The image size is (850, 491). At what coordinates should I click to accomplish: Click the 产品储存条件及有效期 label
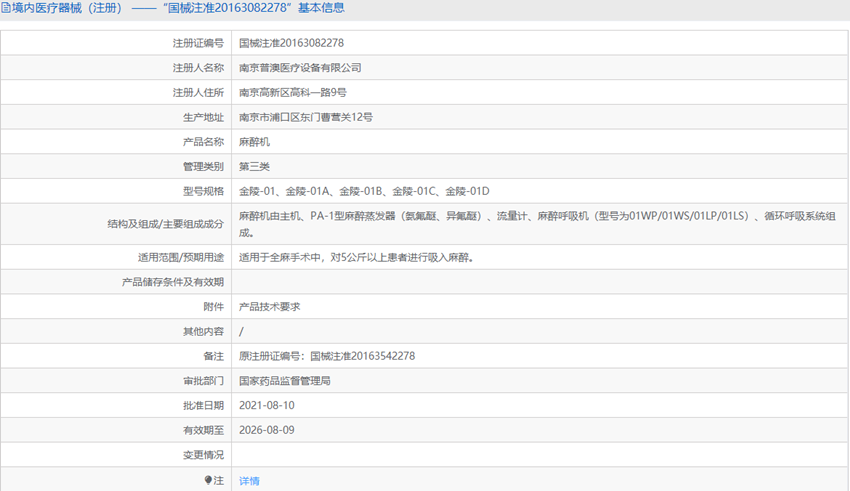[172, 282]
